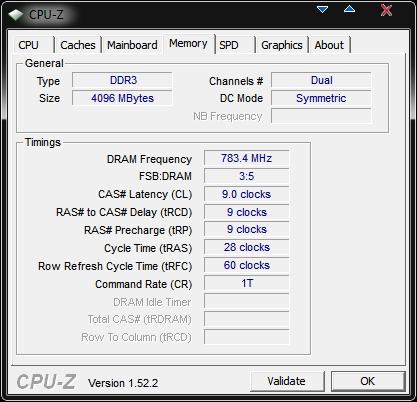Click the Version 1.52.2 text

(x=123, y=383)
